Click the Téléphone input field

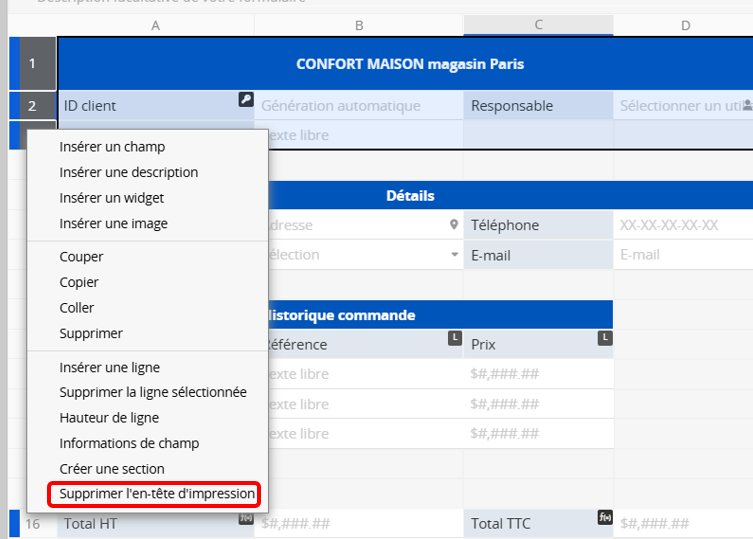683,225
